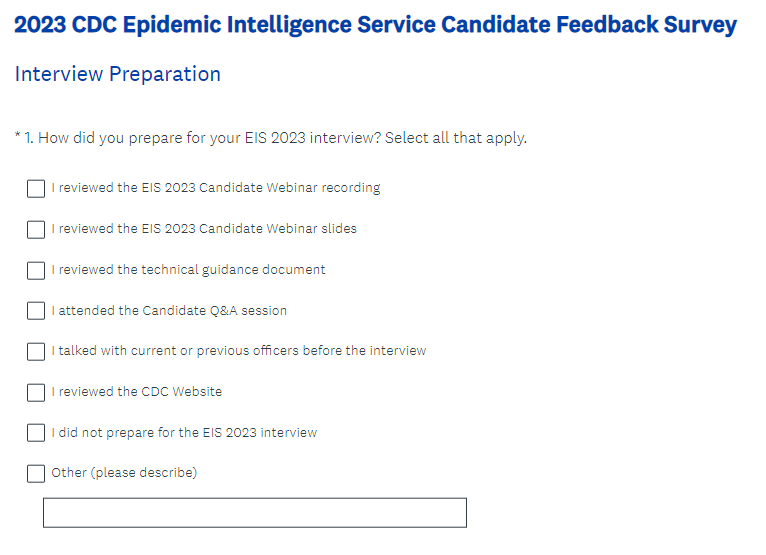This screenshot has height=555, width=766.
Task: Click into the Other description text field
Action: (254, 512)
